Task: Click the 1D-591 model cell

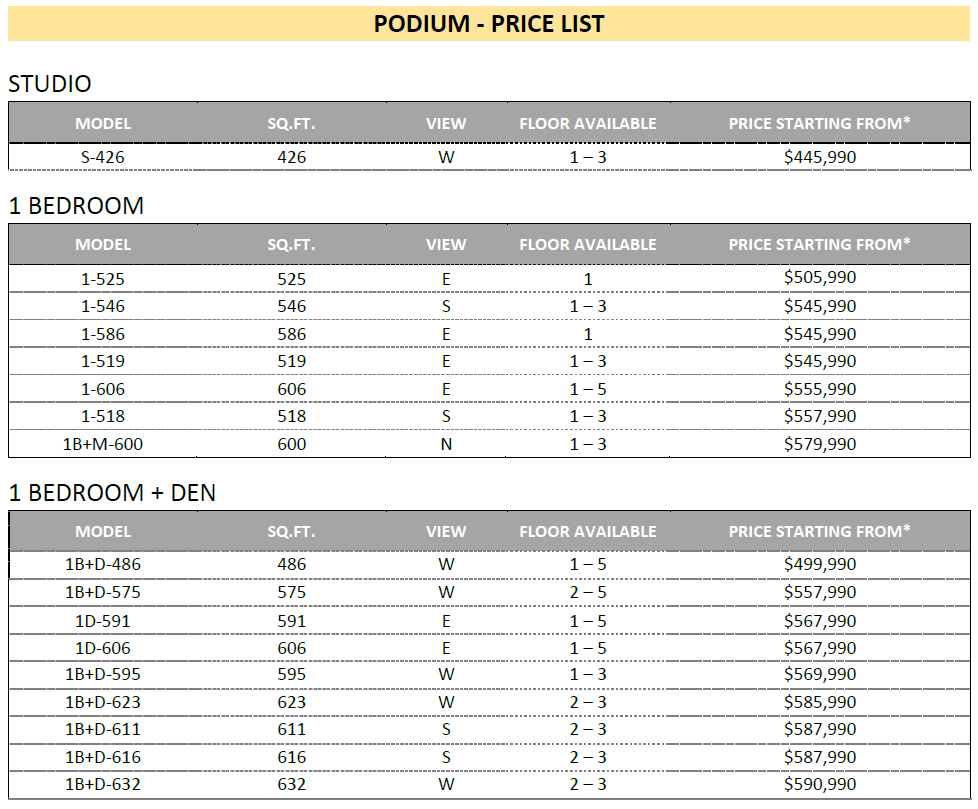Action: pos(103,621)
